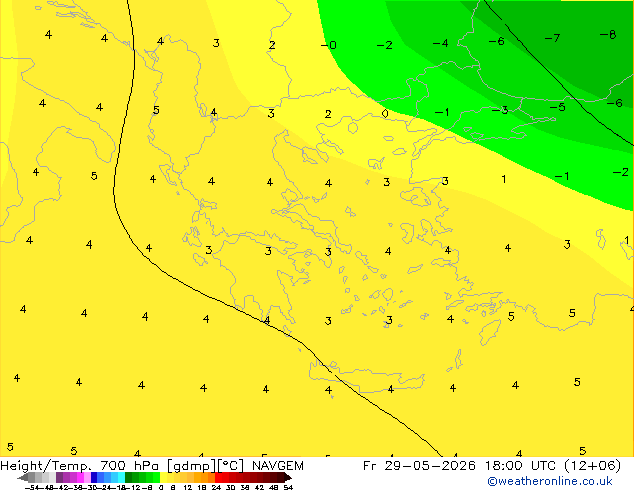This screenshot has height=490, width=634.
Task: Pick the cyan swatch in the color scale
Action: tap(121, 477)
